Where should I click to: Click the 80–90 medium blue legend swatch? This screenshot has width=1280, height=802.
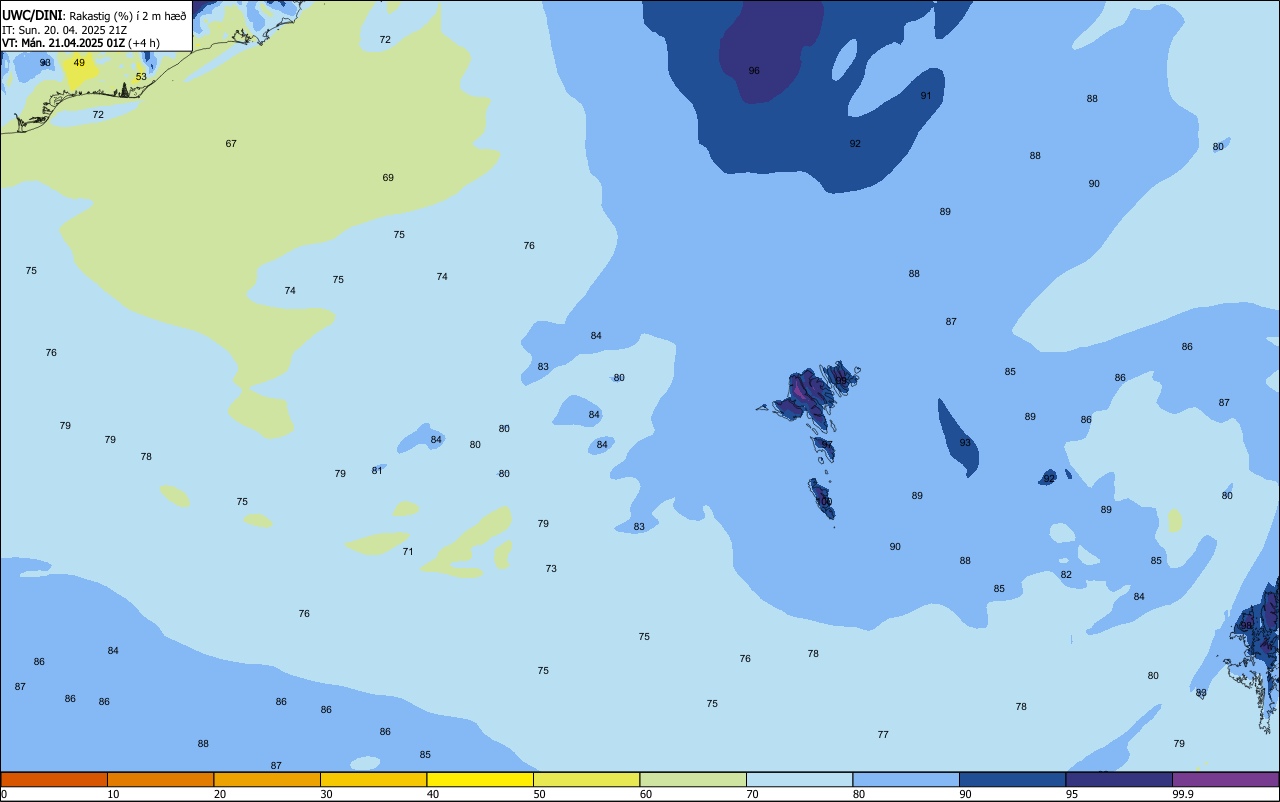(x=906, y=779)
